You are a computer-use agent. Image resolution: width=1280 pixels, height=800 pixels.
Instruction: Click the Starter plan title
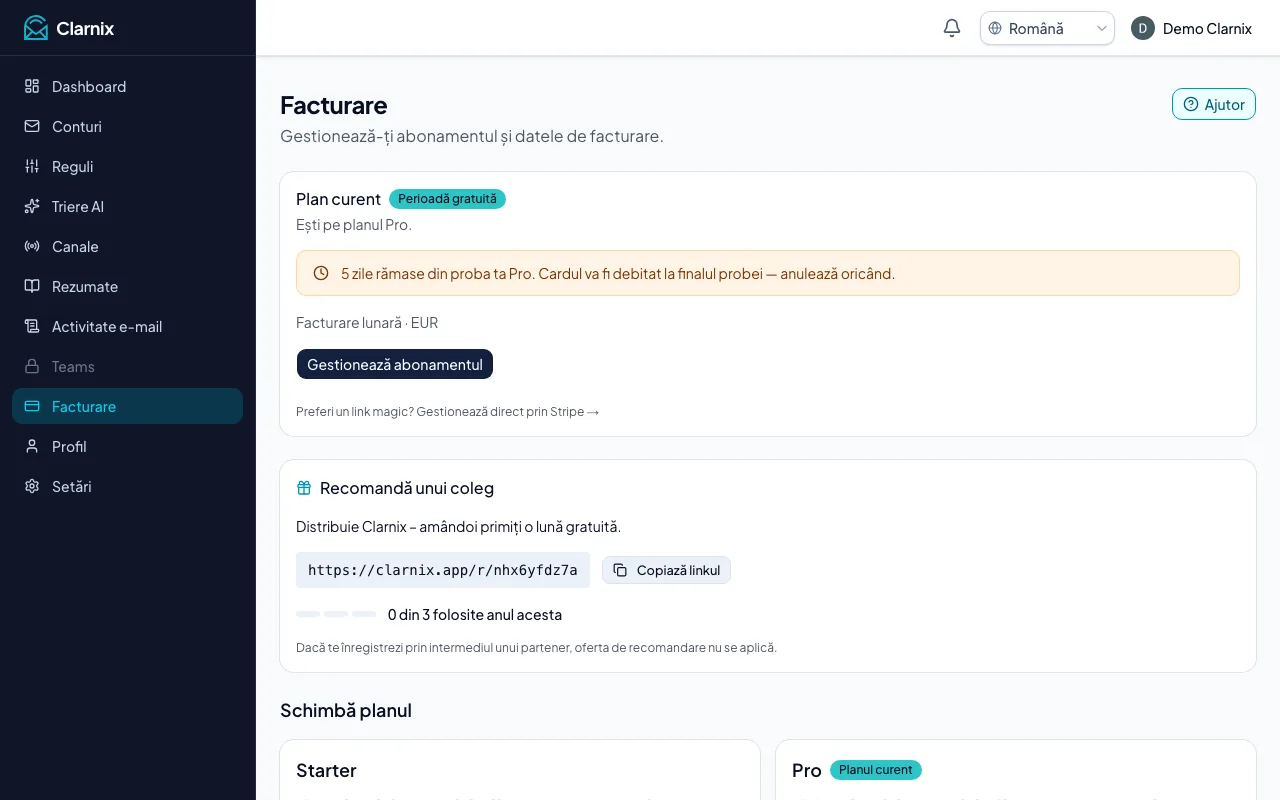[326, 770]
